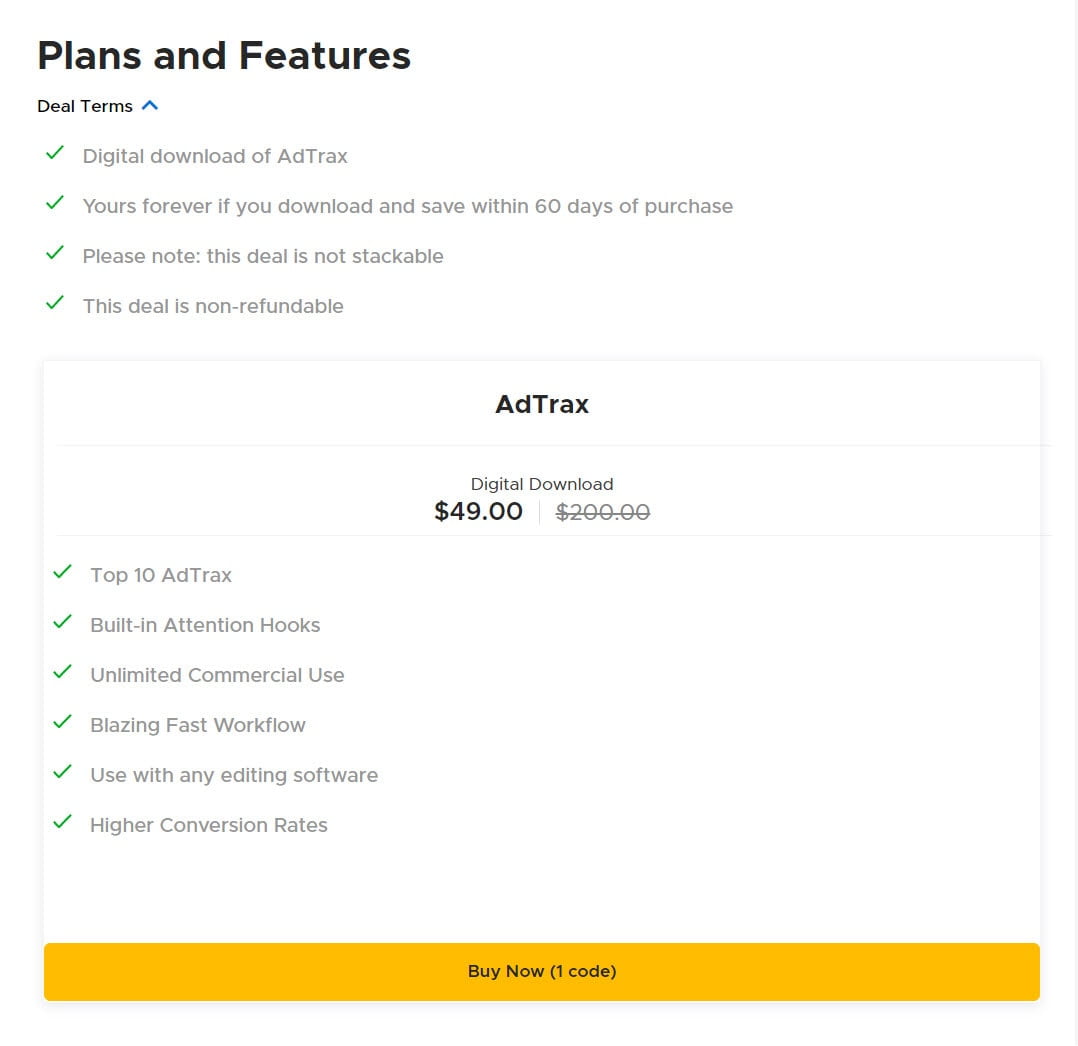Image resolution: width=1078 pixels, height=1046 pixels.
Task: Click the blue chevron next to Deal Terms
Action: 150,104
